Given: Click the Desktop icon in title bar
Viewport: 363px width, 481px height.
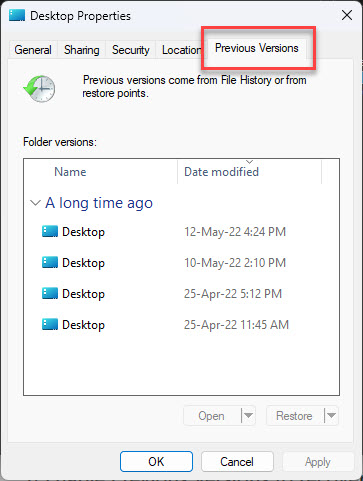Looking at the screenshot, I should pos(17,16).
